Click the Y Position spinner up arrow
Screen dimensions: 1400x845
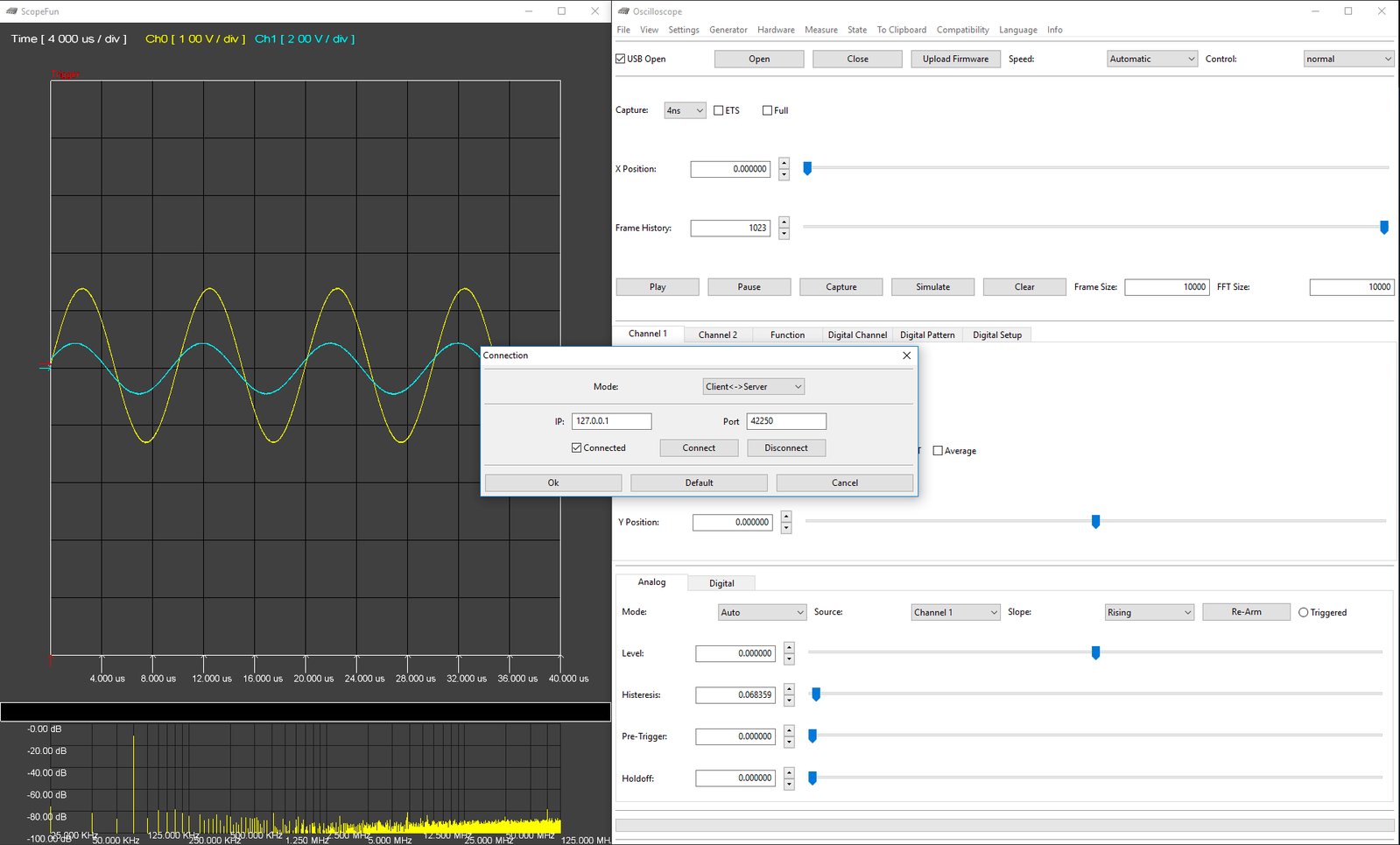786,517
